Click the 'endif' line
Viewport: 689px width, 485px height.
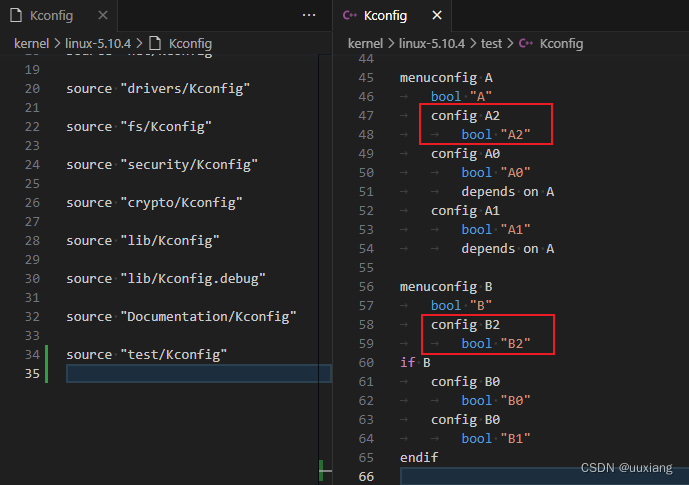click(419, 458)
